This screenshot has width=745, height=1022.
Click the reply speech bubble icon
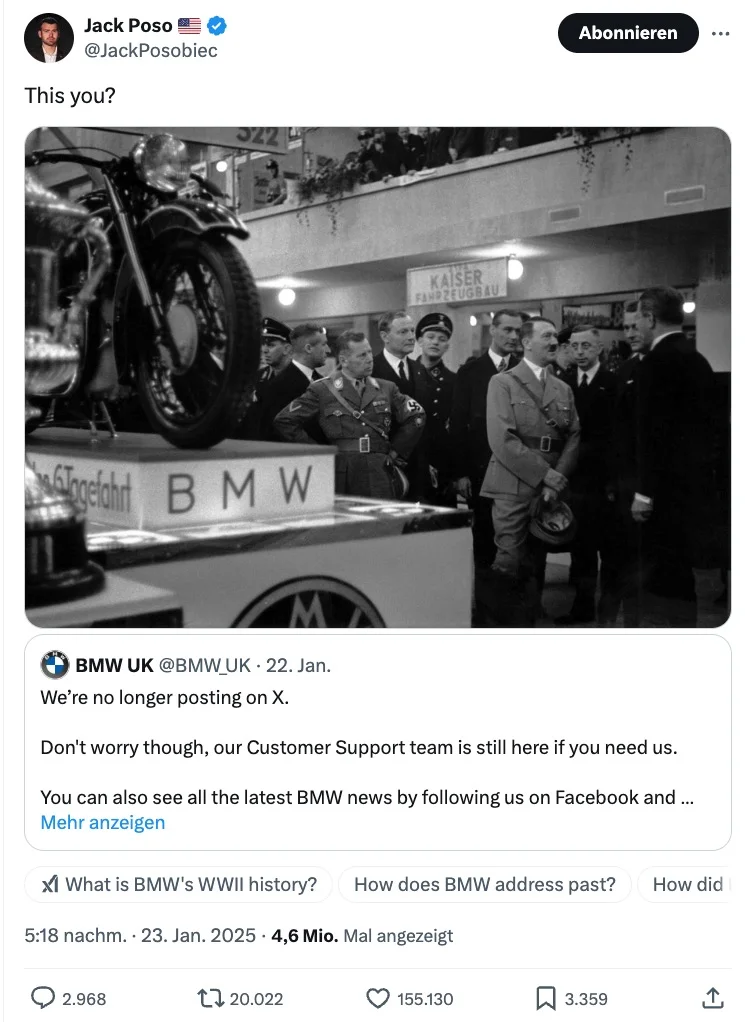tap(43, 998)
